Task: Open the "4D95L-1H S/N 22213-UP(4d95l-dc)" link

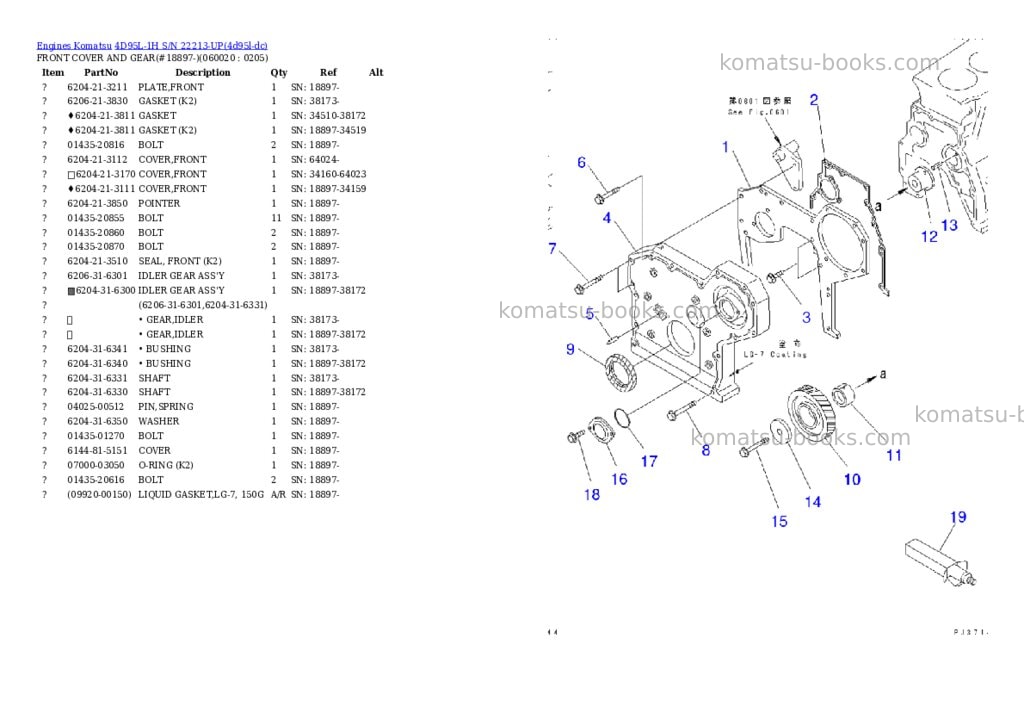Action: pos(191,46)
